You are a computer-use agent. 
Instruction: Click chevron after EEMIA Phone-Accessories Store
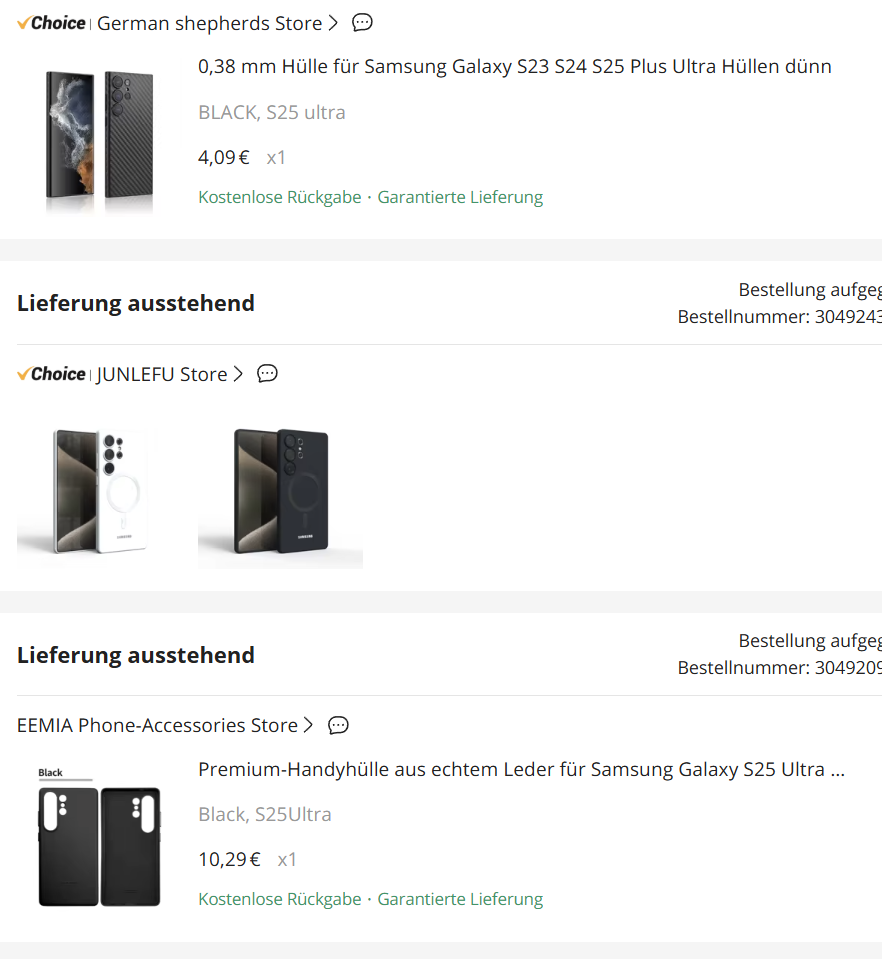point(308,725)
